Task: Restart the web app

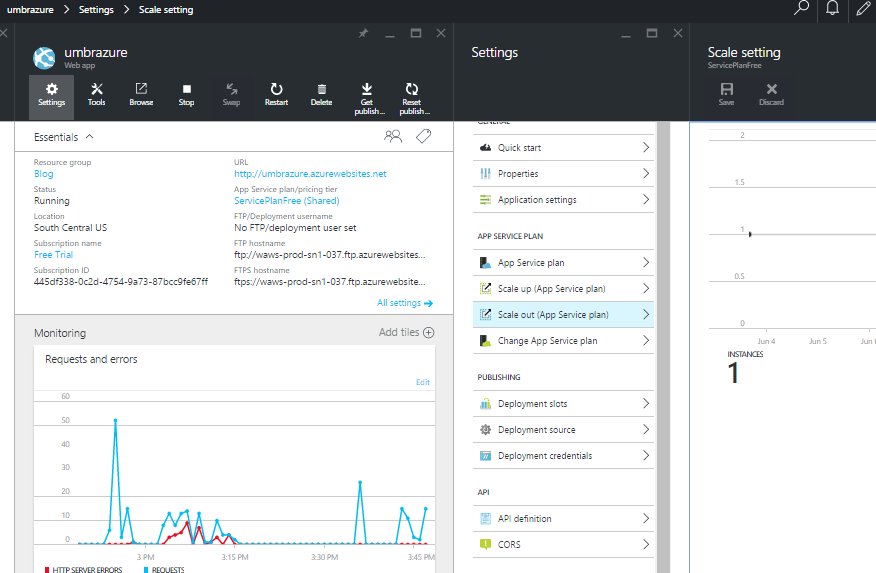Action: point(276,96)
